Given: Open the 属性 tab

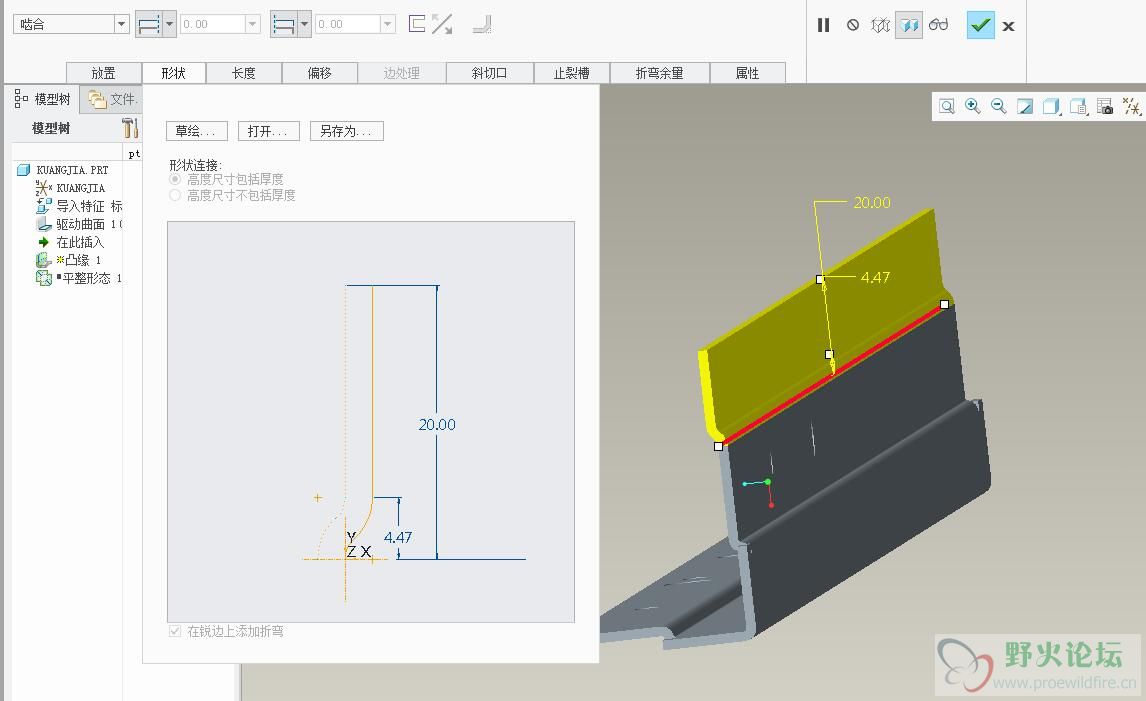Looking at the screenshot, I should coord(748,73).
